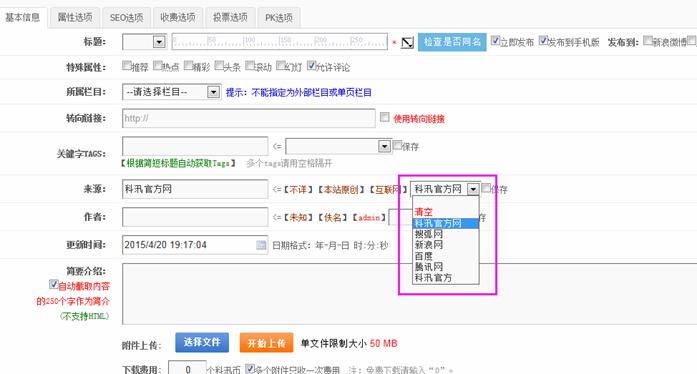Click the blue 选择文件 button
The width and height of the screenshot is (697, 374).
[202, 342]
